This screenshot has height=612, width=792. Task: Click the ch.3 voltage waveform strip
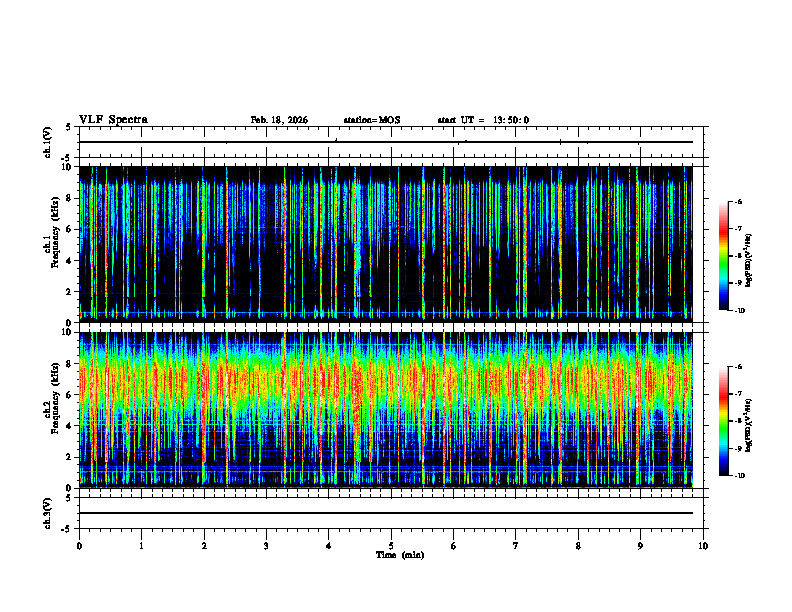pos(391,513)
